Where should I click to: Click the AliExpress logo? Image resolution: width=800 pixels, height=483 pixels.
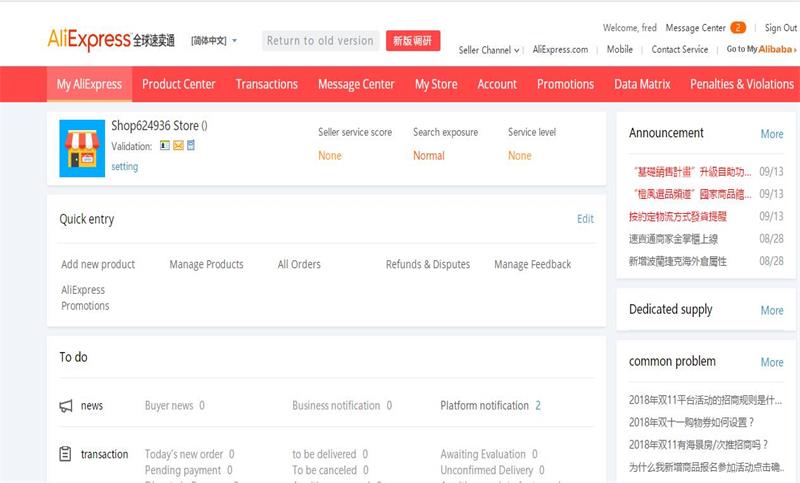111,40
